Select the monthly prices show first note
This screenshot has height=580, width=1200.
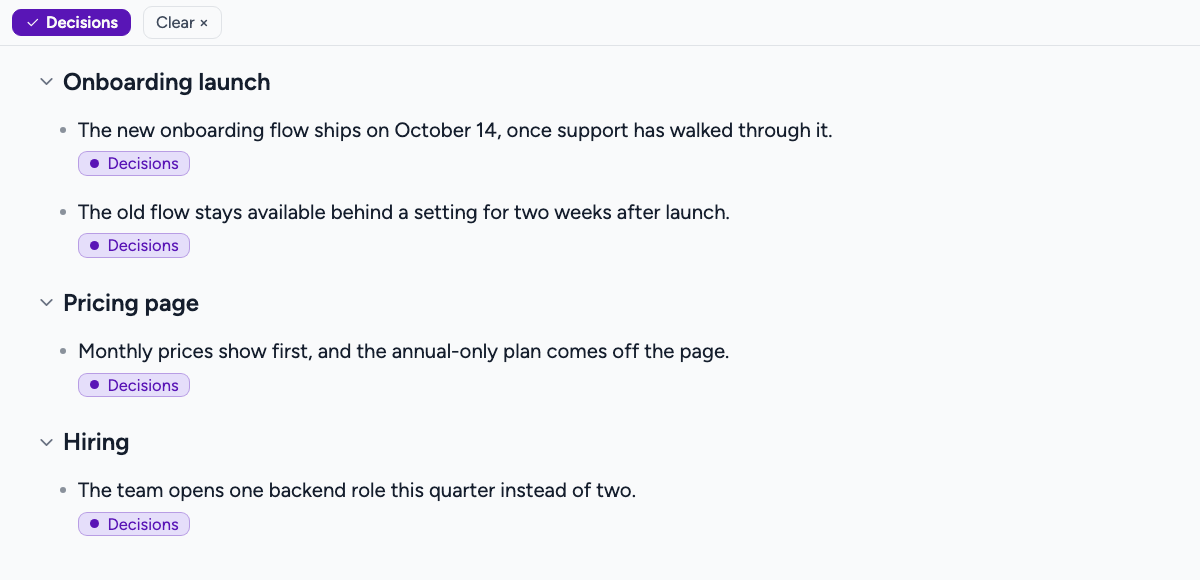[404, 352]
